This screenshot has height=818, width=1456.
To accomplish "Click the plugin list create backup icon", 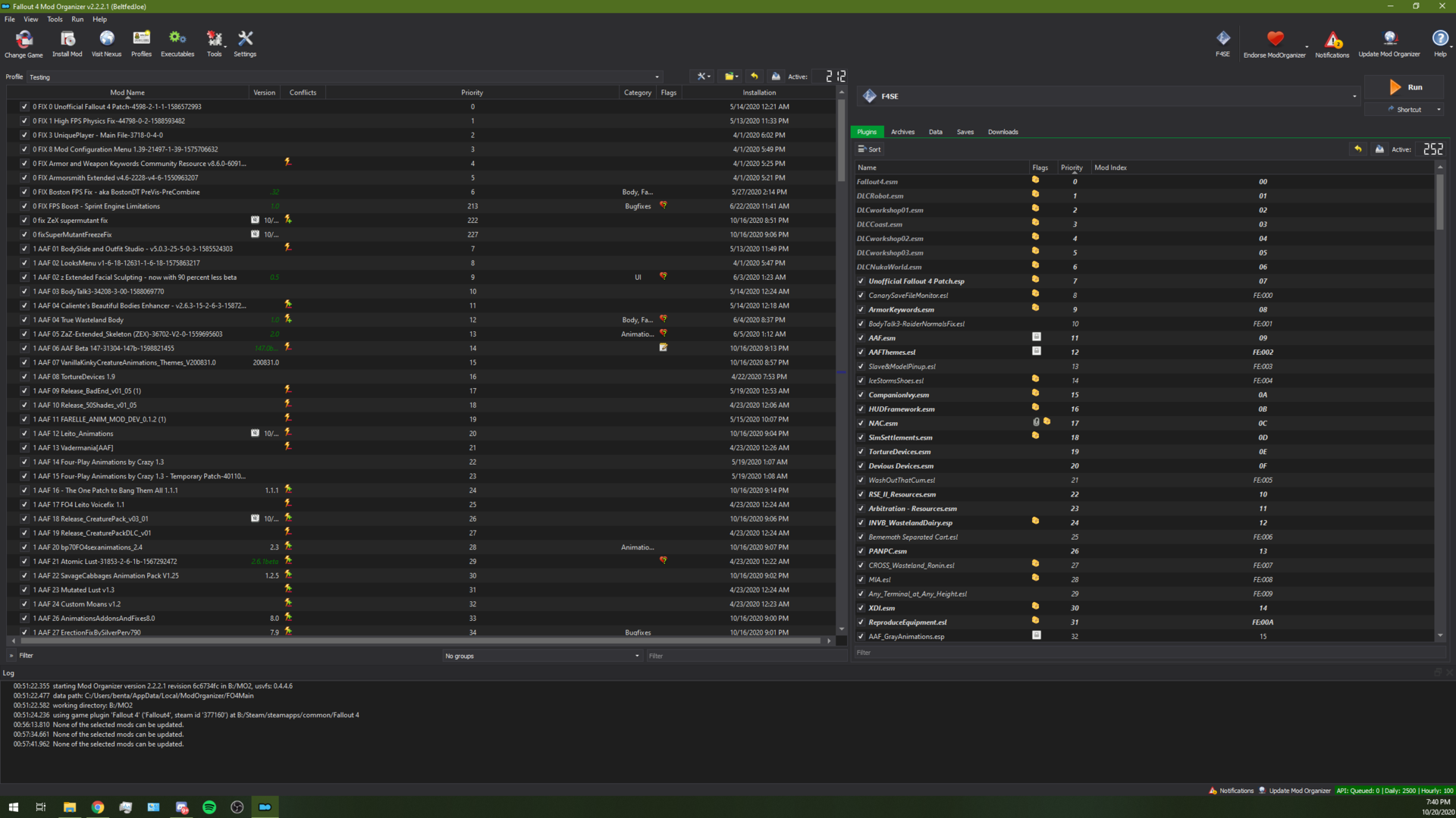I will pos(1379,149).
